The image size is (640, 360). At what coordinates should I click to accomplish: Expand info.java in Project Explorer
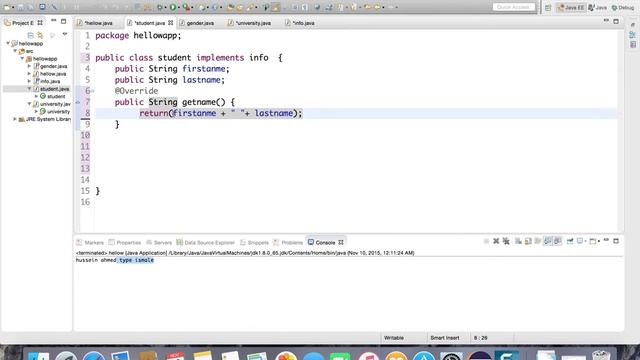[x=29, y=81]
